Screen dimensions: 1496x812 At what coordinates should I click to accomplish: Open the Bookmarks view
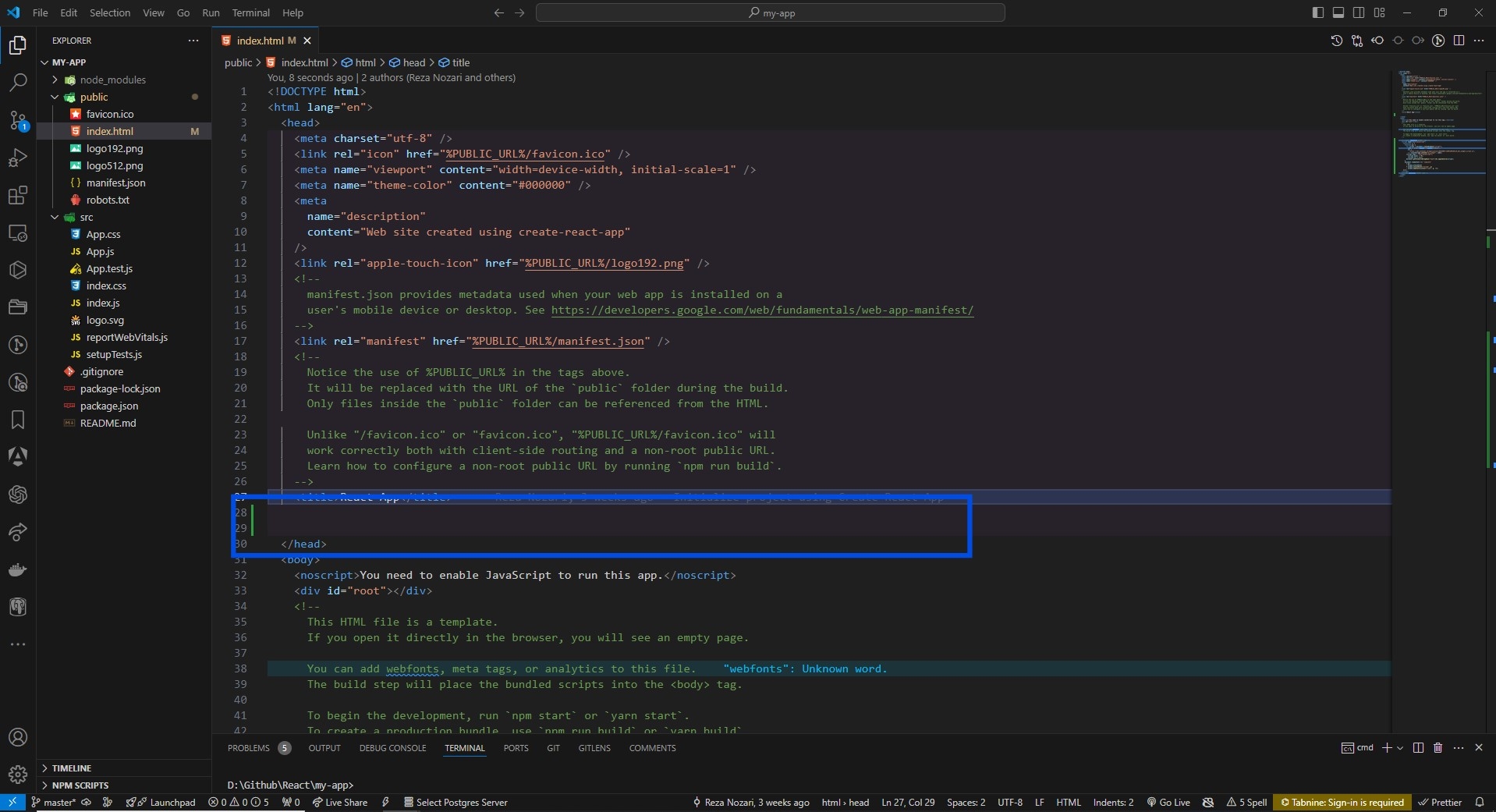click(18, 420)
